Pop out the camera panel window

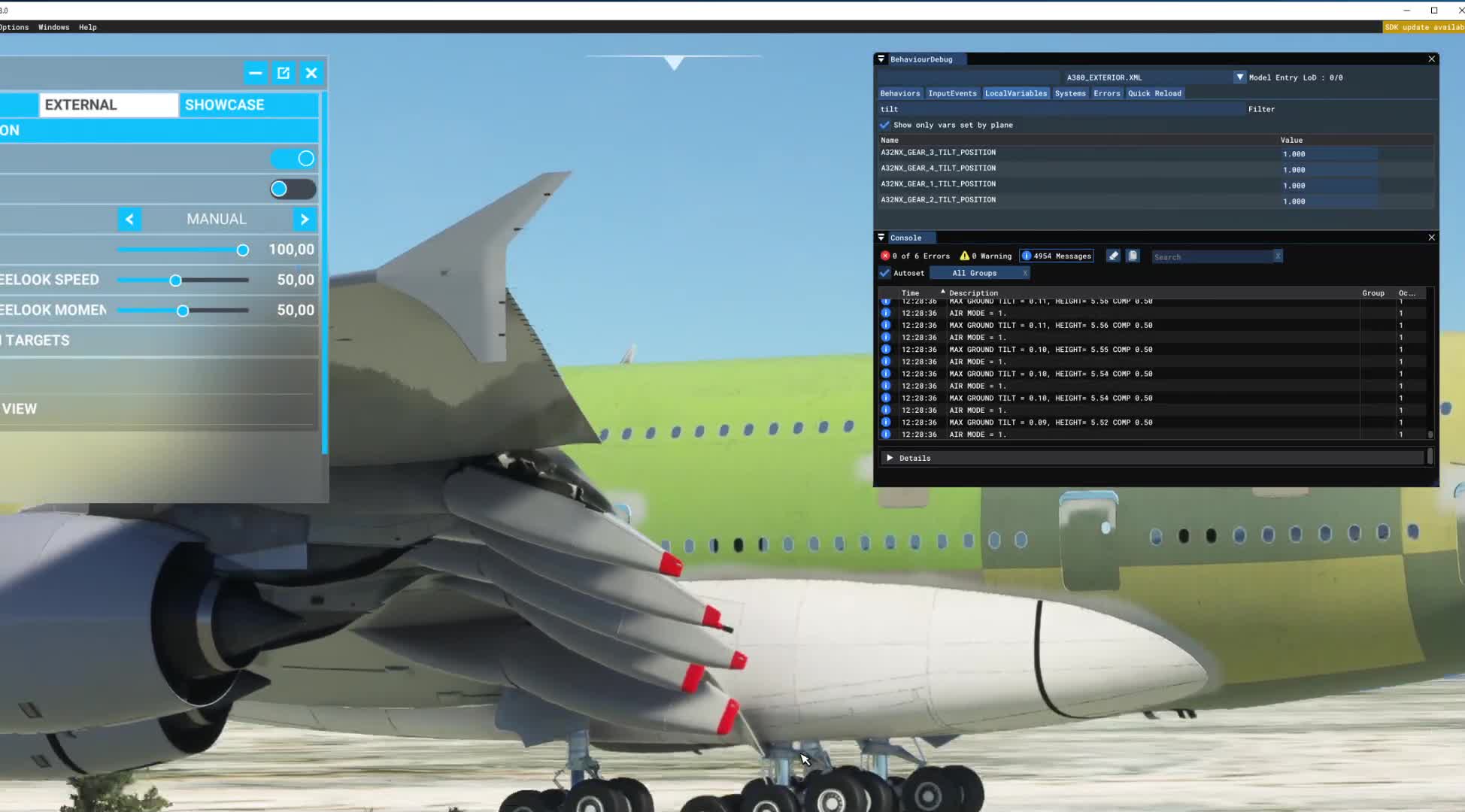coord(284,73)
